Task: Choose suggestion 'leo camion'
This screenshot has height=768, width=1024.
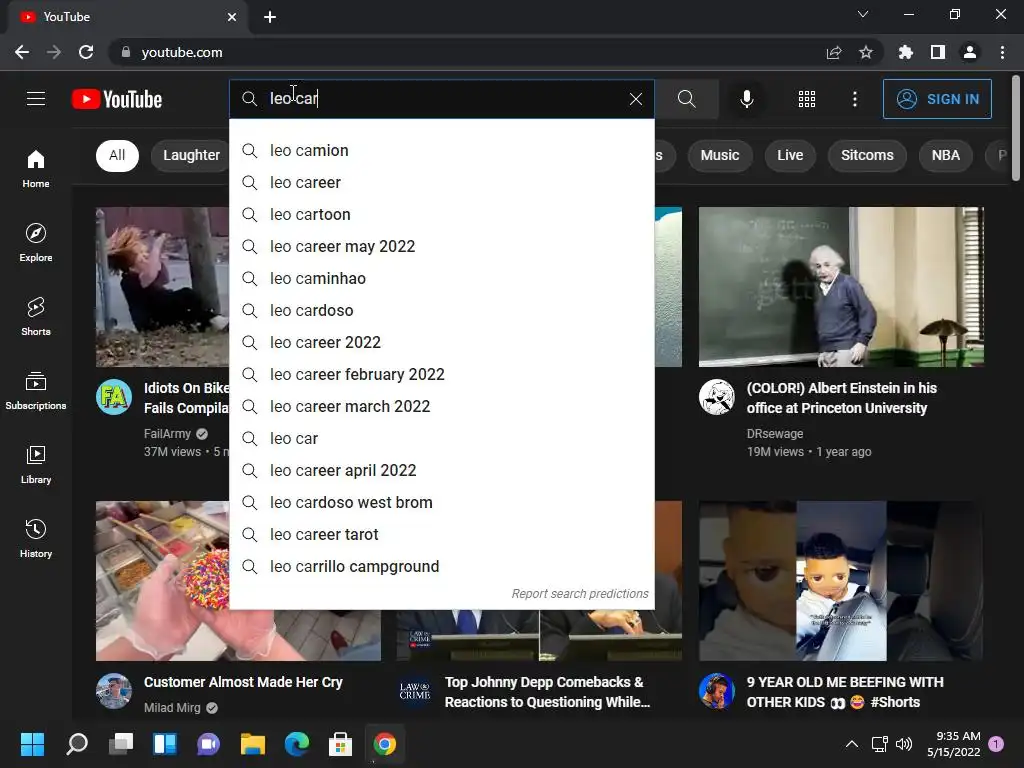Action: pyautogui.click(x=442, y=150)
